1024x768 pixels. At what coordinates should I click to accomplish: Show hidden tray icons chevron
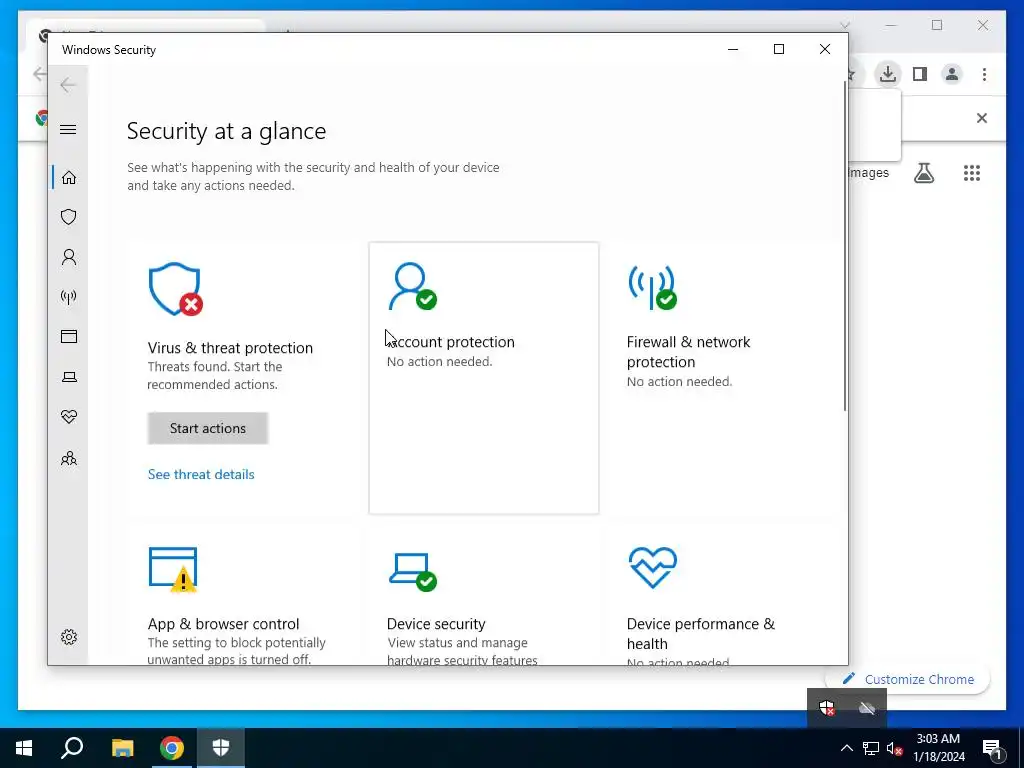tap(846, 748)
